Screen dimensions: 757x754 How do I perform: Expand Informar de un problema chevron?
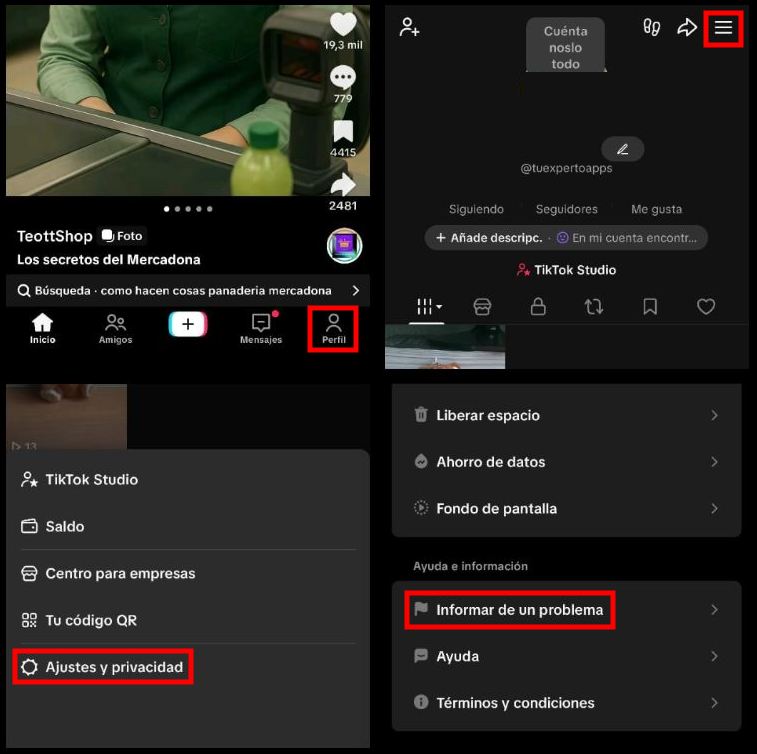[x=715, y=610]
